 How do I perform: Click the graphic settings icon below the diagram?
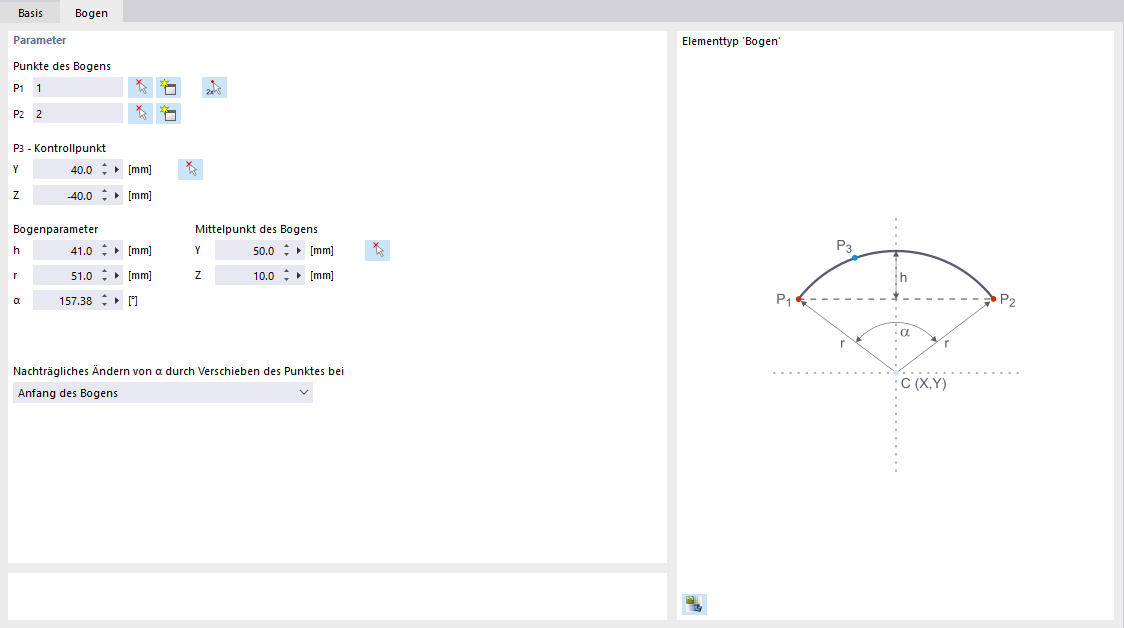(694, 604)
